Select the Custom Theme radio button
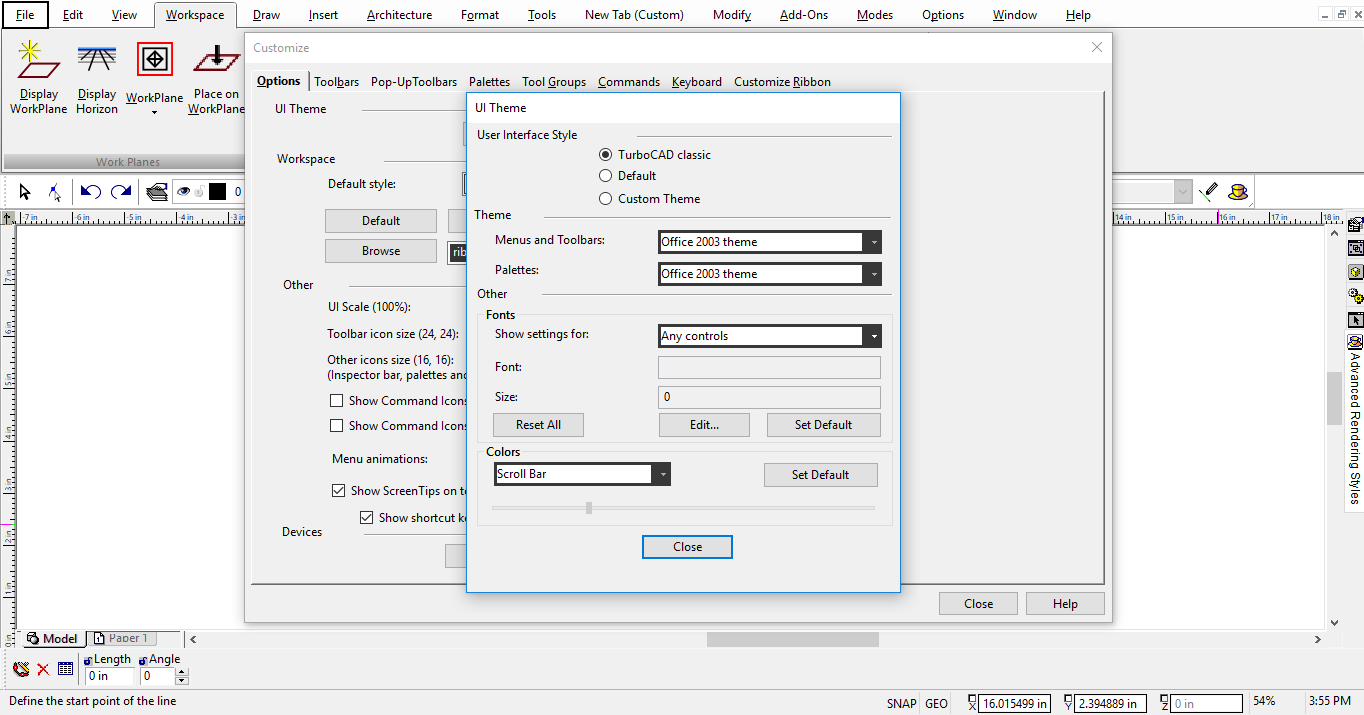Screen dimensions: 1364x715 pos(605,198)
